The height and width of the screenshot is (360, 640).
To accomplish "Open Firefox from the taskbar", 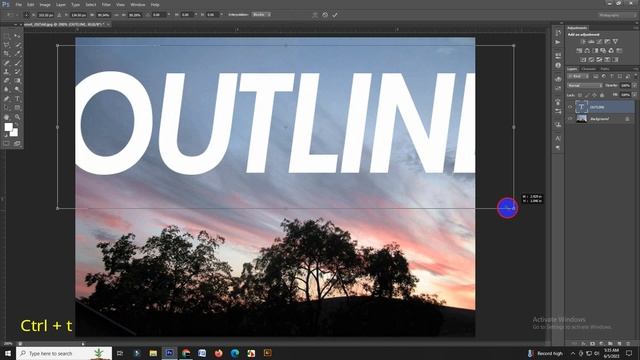I will coord(218,353).
